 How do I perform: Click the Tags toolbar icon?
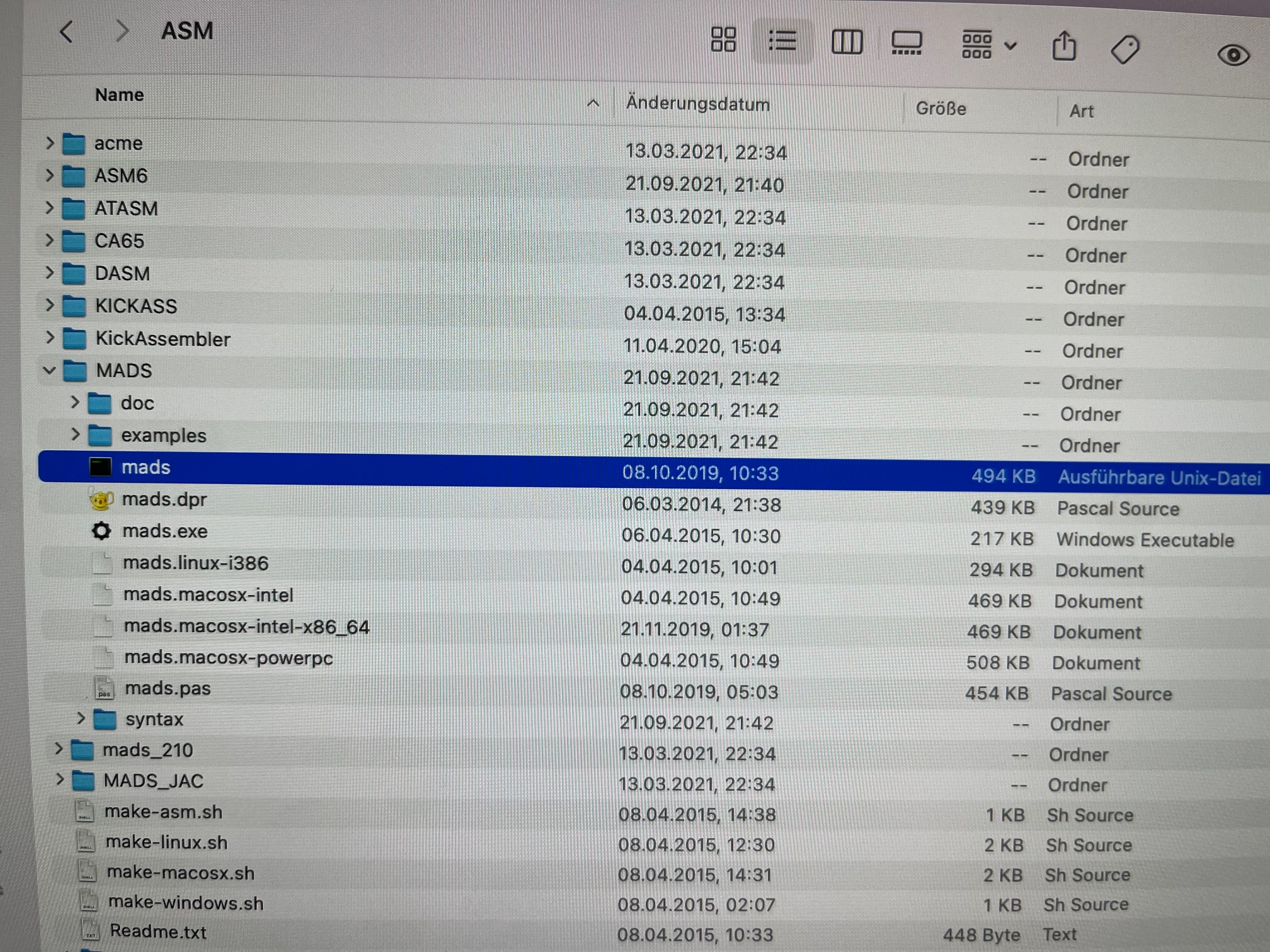[x=1124, y=50]
